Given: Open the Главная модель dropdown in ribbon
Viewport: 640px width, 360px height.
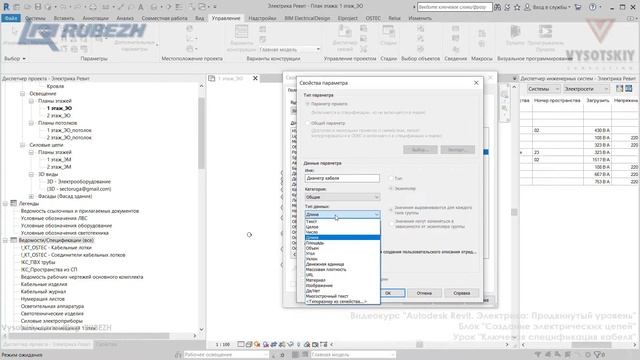Looking at the screenshot, I should [289, 49].
